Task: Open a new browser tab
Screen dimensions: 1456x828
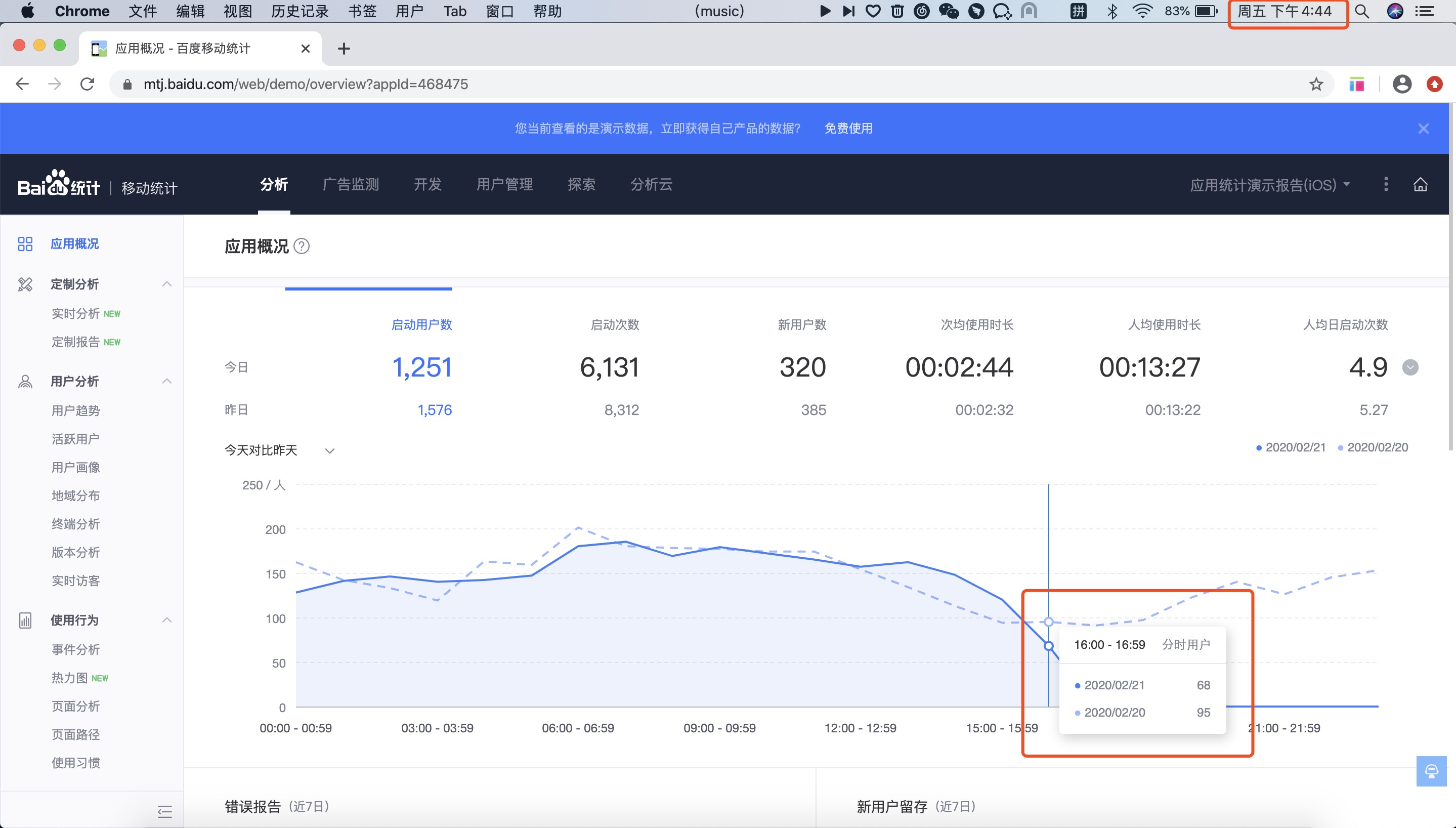Action: coord(344,49)
